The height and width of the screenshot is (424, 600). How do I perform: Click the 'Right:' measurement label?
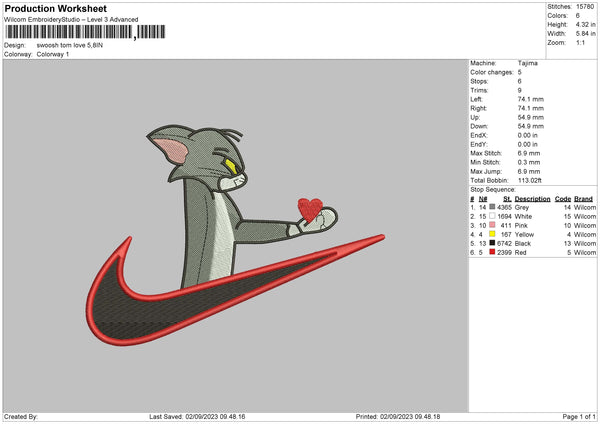[x=478, y=108]
